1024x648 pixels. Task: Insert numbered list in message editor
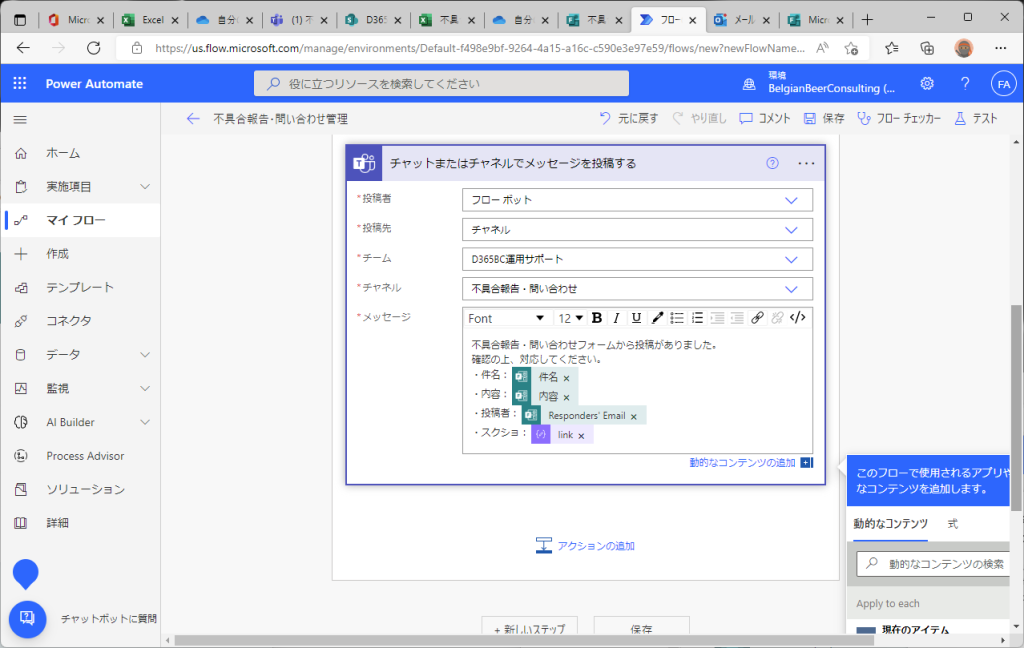tap(697, 318)
